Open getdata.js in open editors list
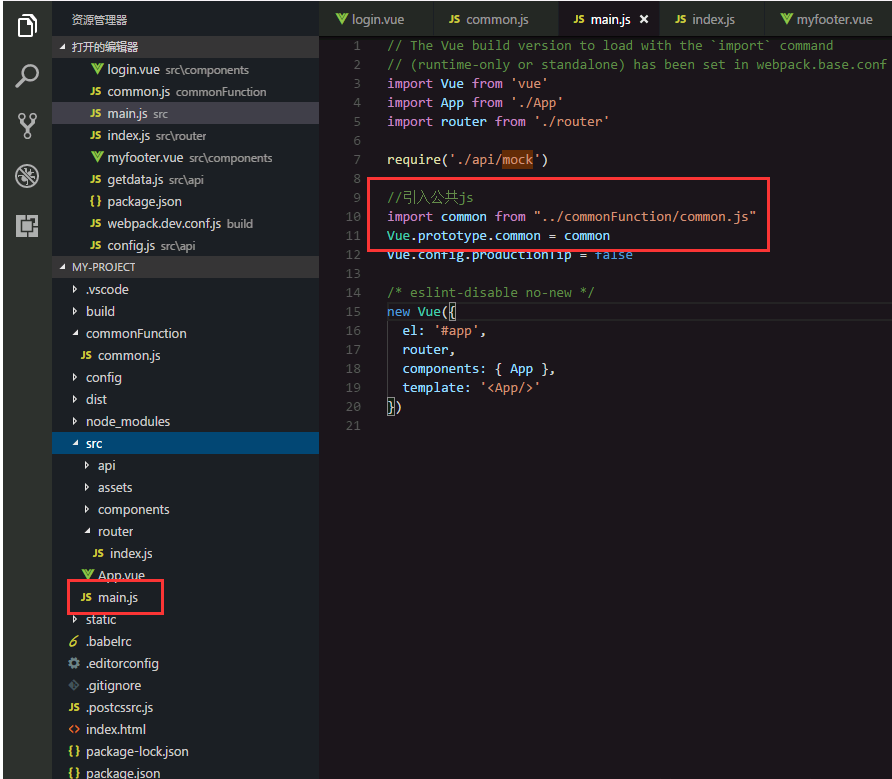 click(x=135, y=179)
